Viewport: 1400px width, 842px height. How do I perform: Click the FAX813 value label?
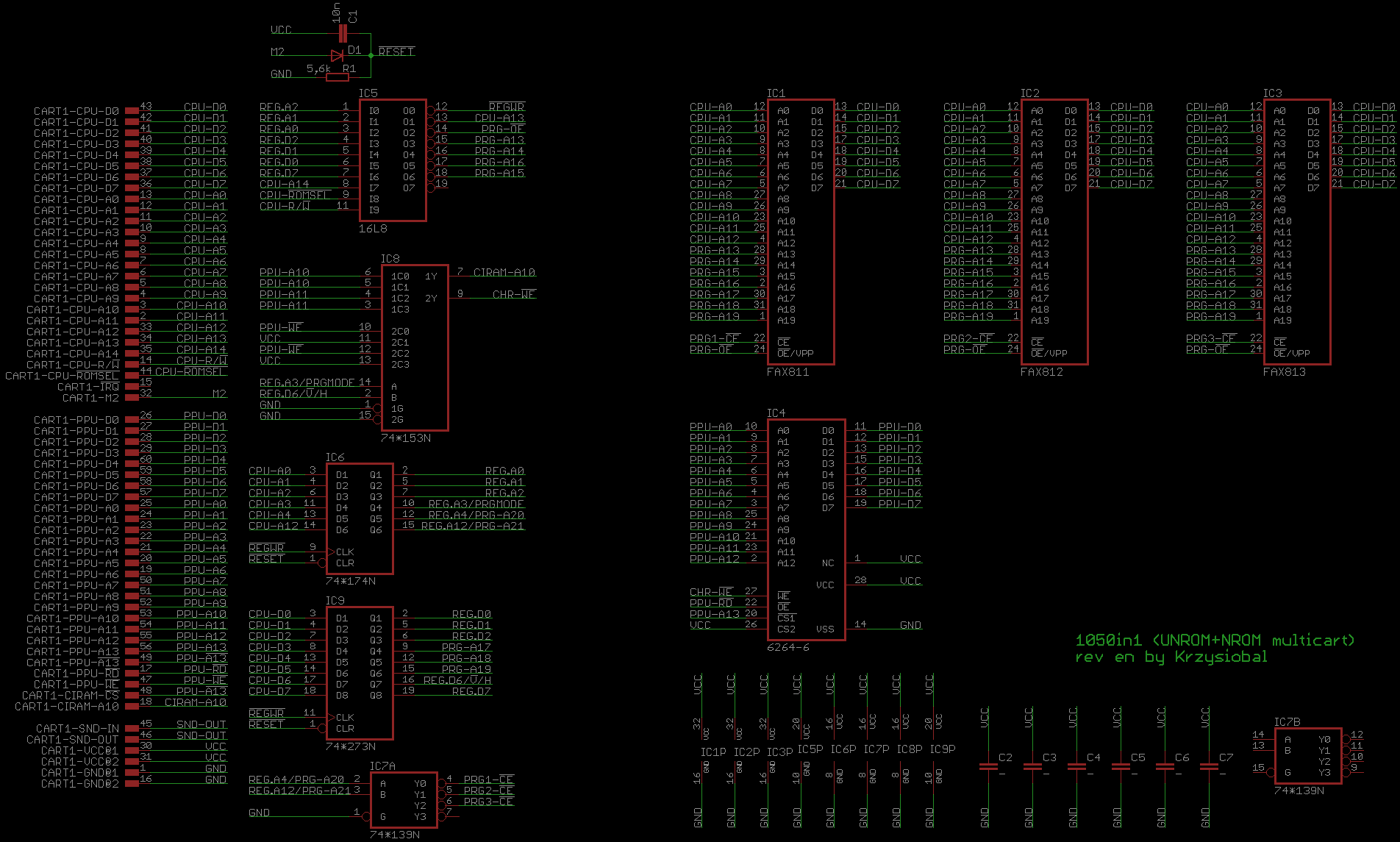click(x=1284, y=372)
